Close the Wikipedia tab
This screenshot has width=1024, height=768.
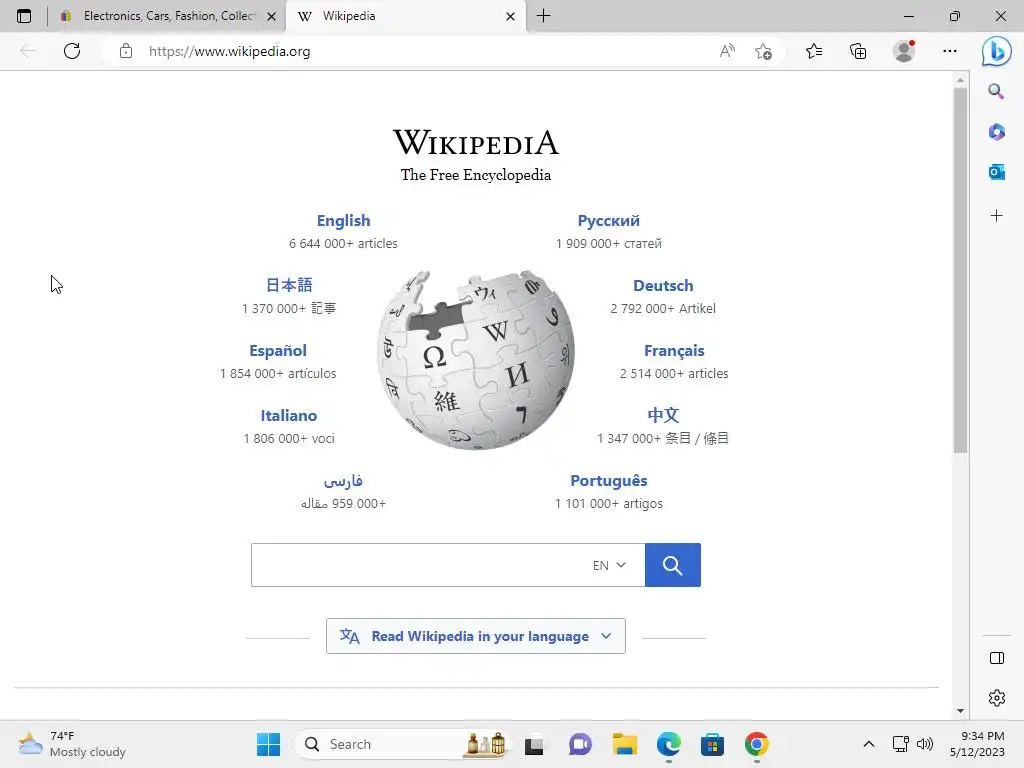pyautogui.click(x=511, y=16)
